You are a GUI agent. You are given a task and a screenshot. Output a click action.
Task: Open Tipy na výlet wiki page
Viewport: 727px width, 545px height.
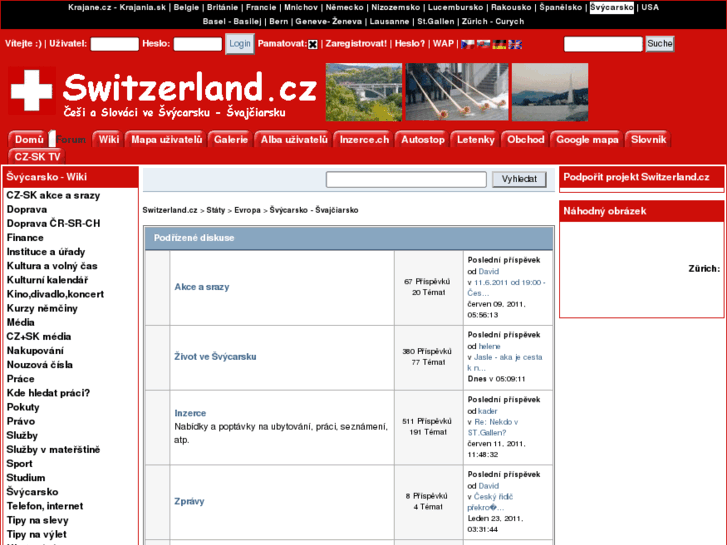tap(37, 534)
